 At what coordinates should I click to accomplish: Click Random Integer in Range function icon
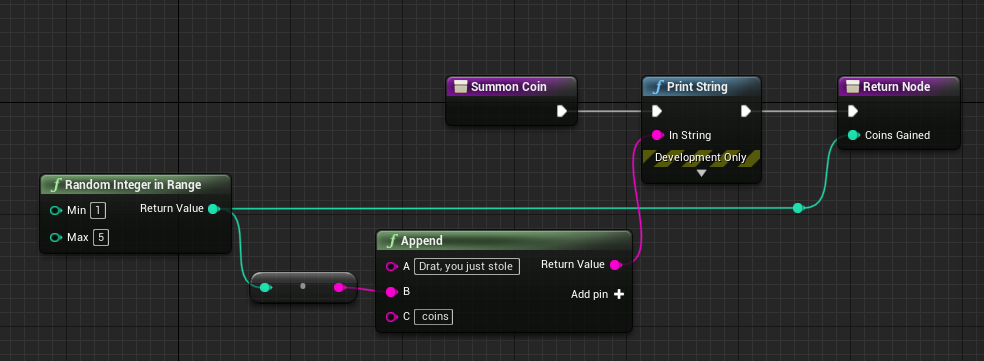click(57, 185)
